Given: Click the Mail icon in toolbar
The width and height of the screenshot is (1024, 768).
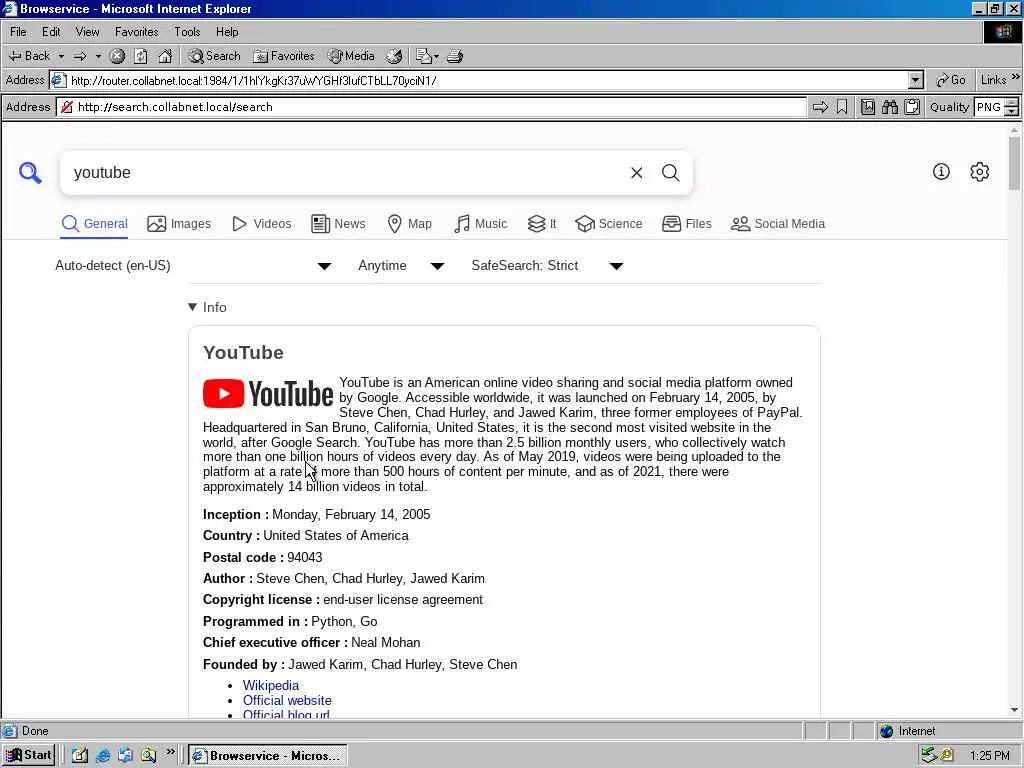Looking at the screenshot, I should coord(427,56).
